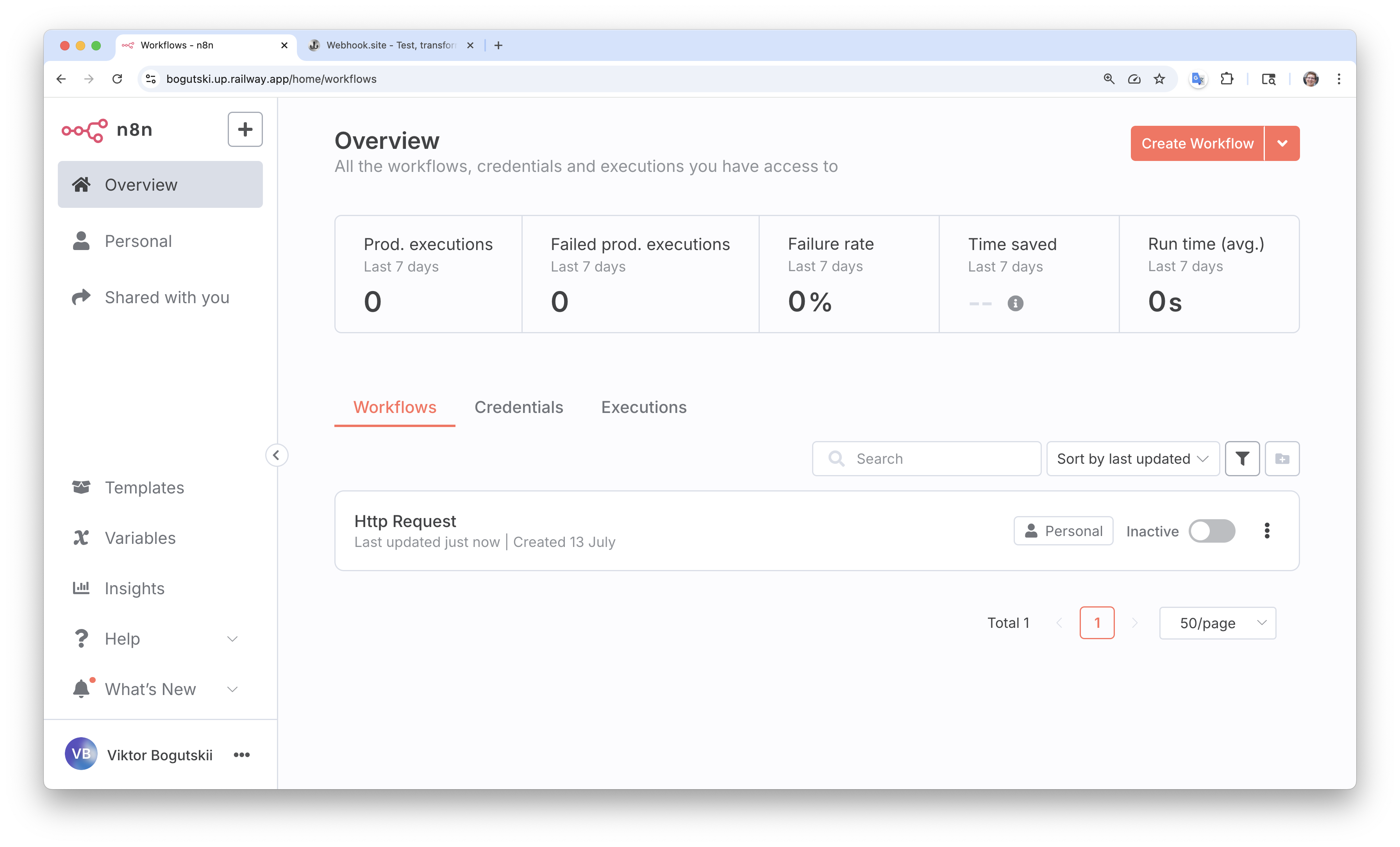The height and width of the screenshot is (847, 1400).
Task: Switch to the Credentials tab
Action: [518, 407]
